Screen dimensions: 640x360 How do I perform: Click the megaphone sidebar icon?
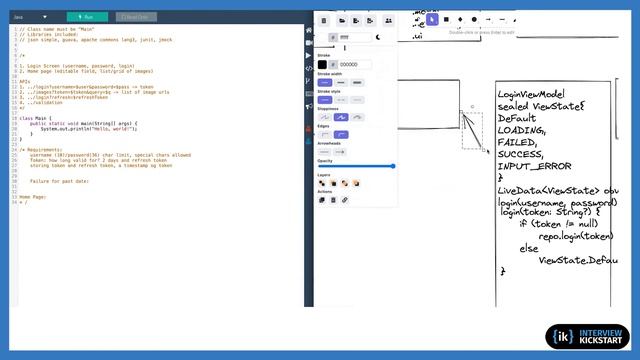coord(309,107)
